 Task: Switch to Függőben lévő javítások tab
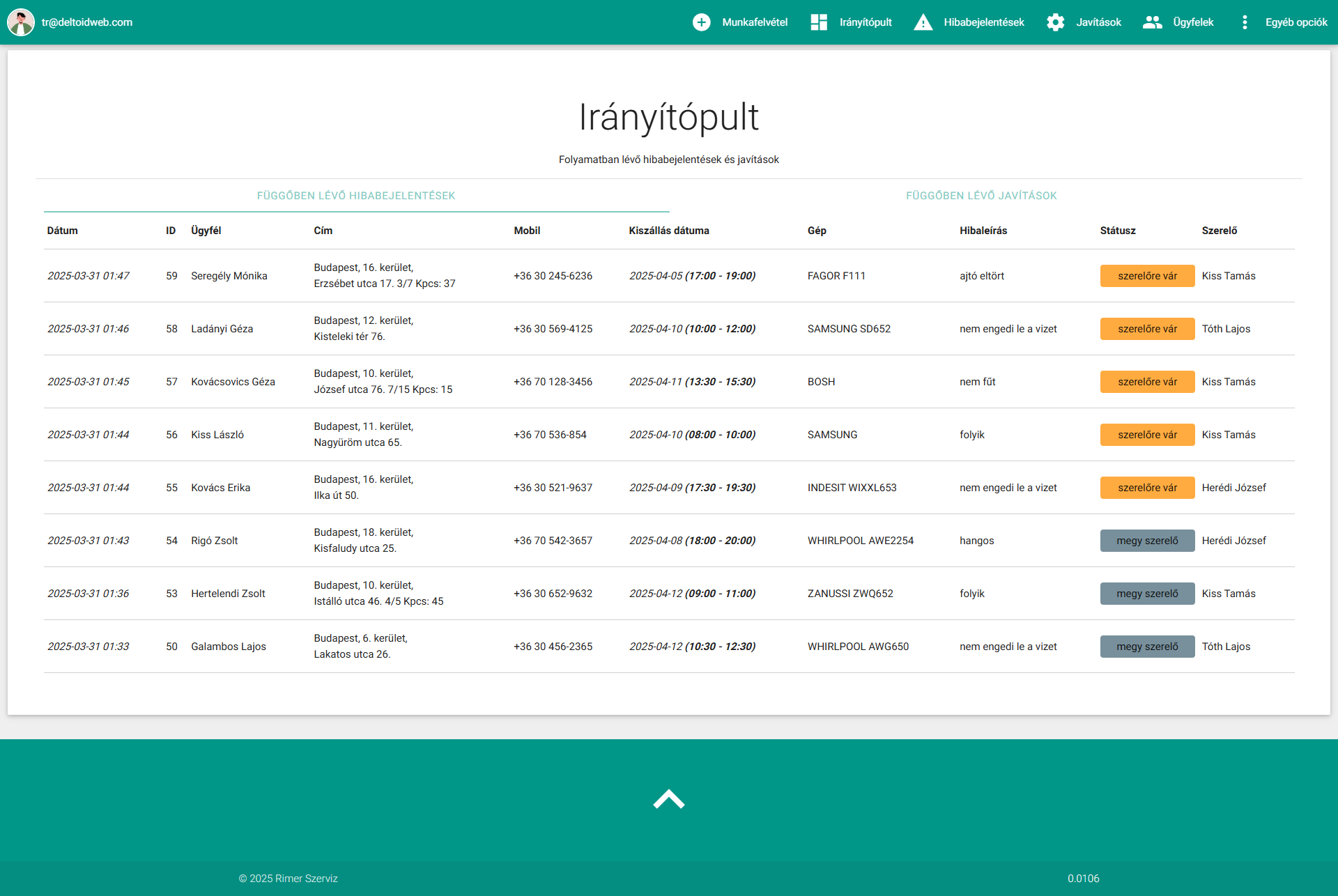coord(981,196)
